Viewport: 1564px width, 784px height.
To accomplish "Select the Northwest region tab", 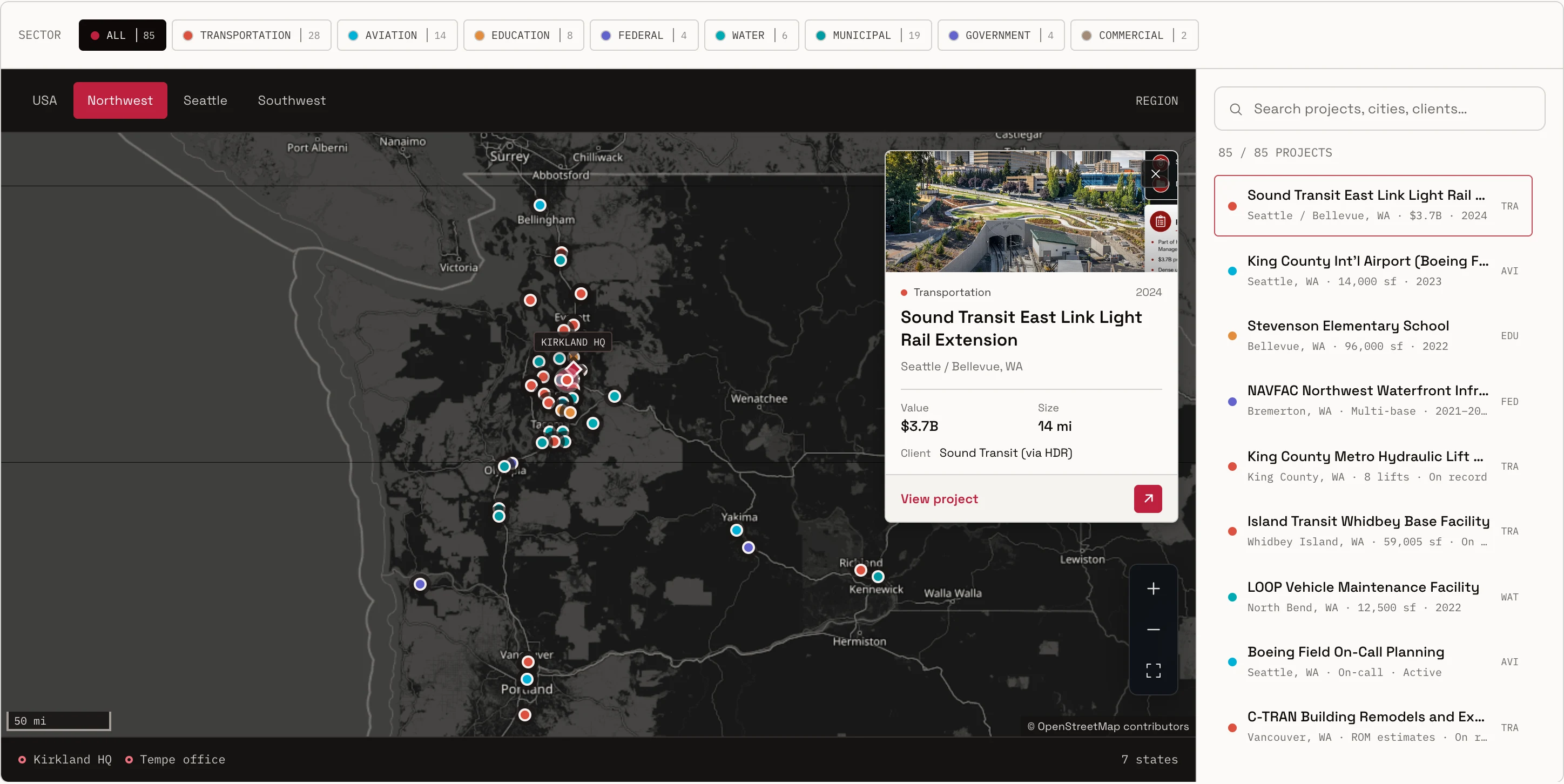I will [119, 100].
